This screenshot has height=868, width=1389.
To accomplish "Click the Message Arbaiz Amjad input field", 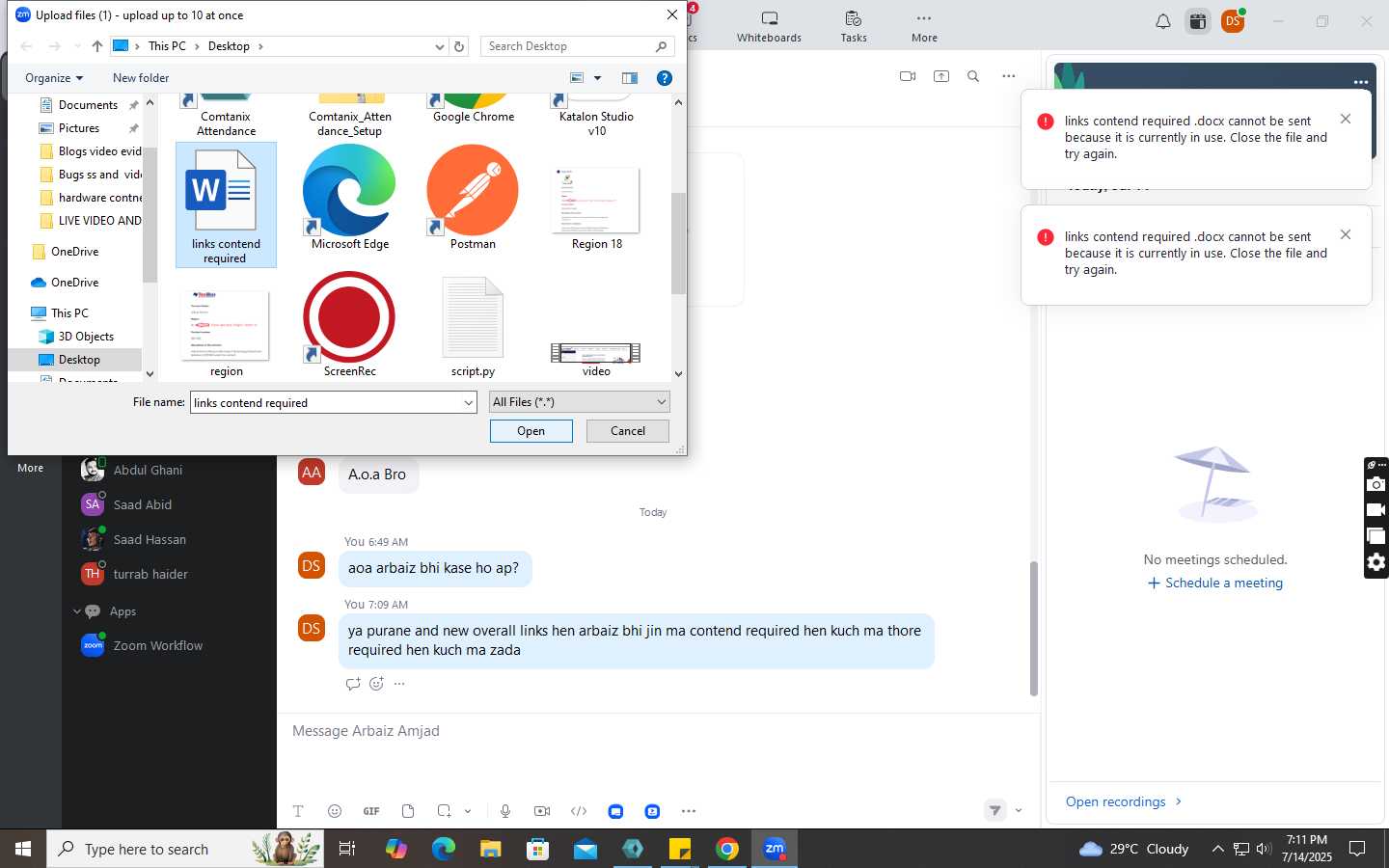I will (x=658, y=731).
